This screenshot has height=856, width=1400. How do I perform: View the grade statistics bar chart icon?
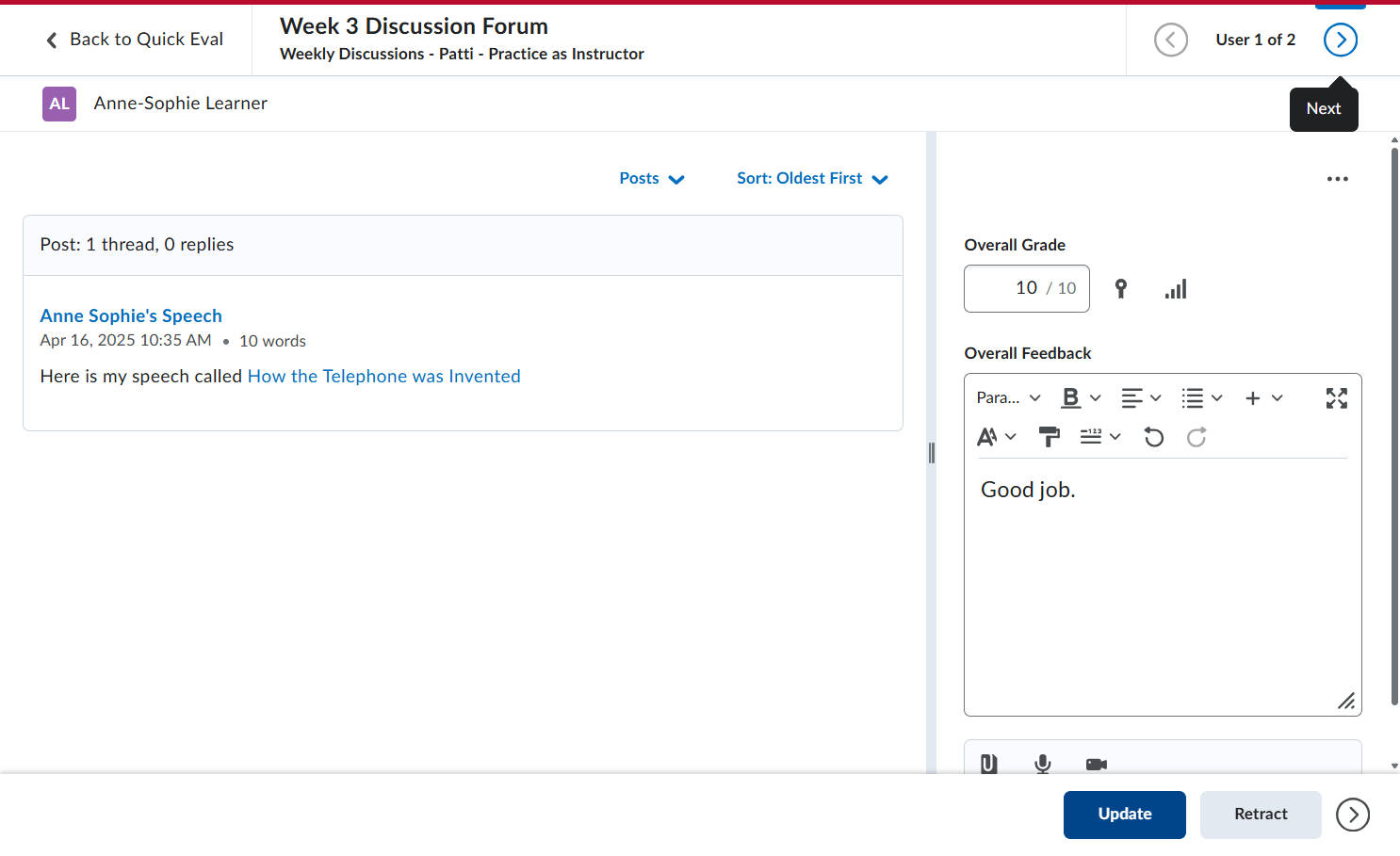pos(1176,289)
